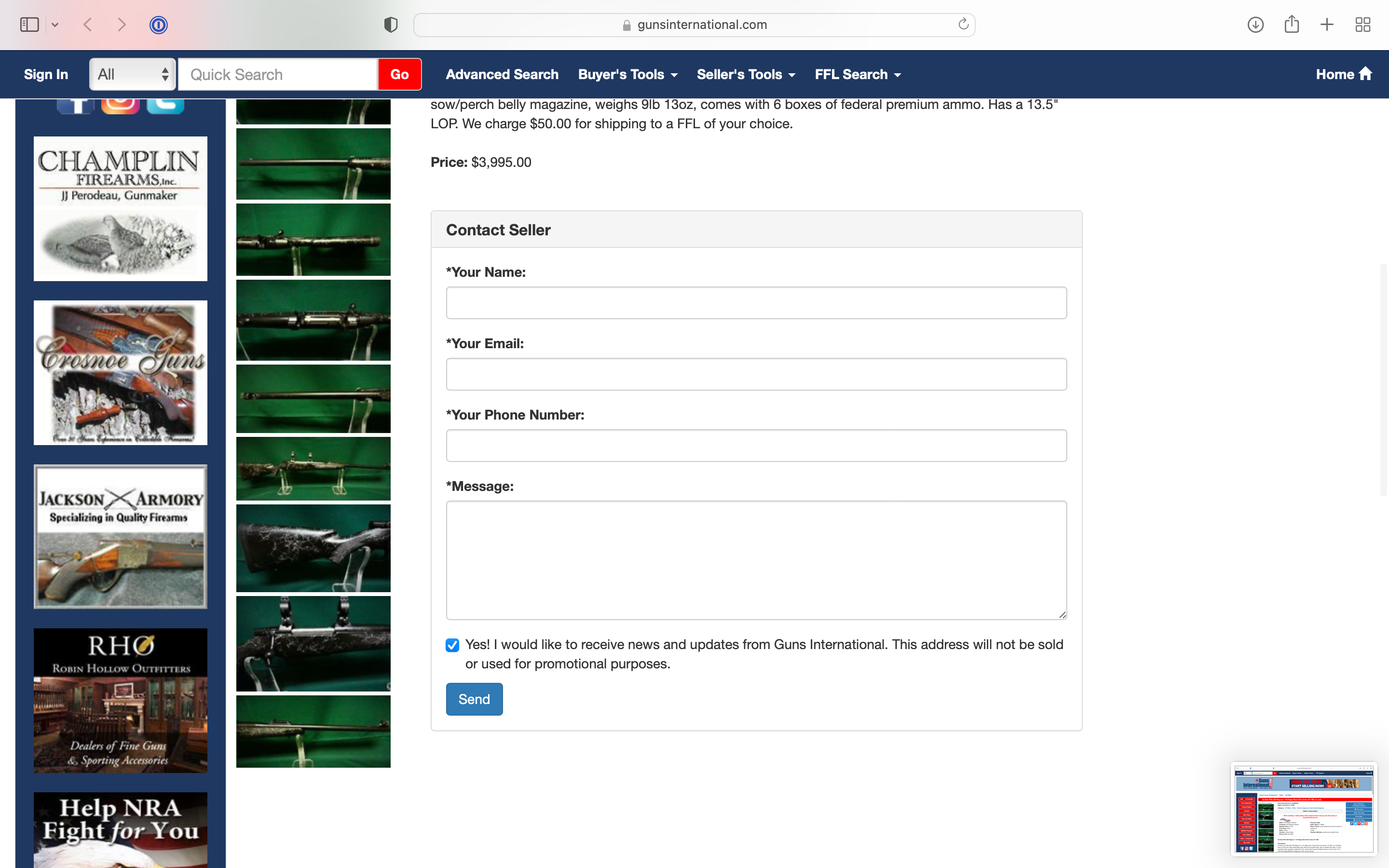Screen dimensions: 1389x868
Task: Show the tab overview grid
Action: click(x=1362, y=25)
